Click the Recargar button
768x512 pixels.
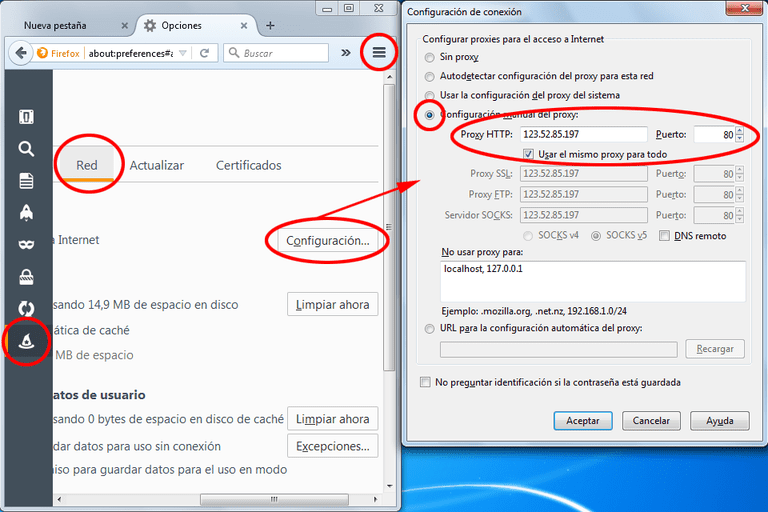tap(715, 349)
